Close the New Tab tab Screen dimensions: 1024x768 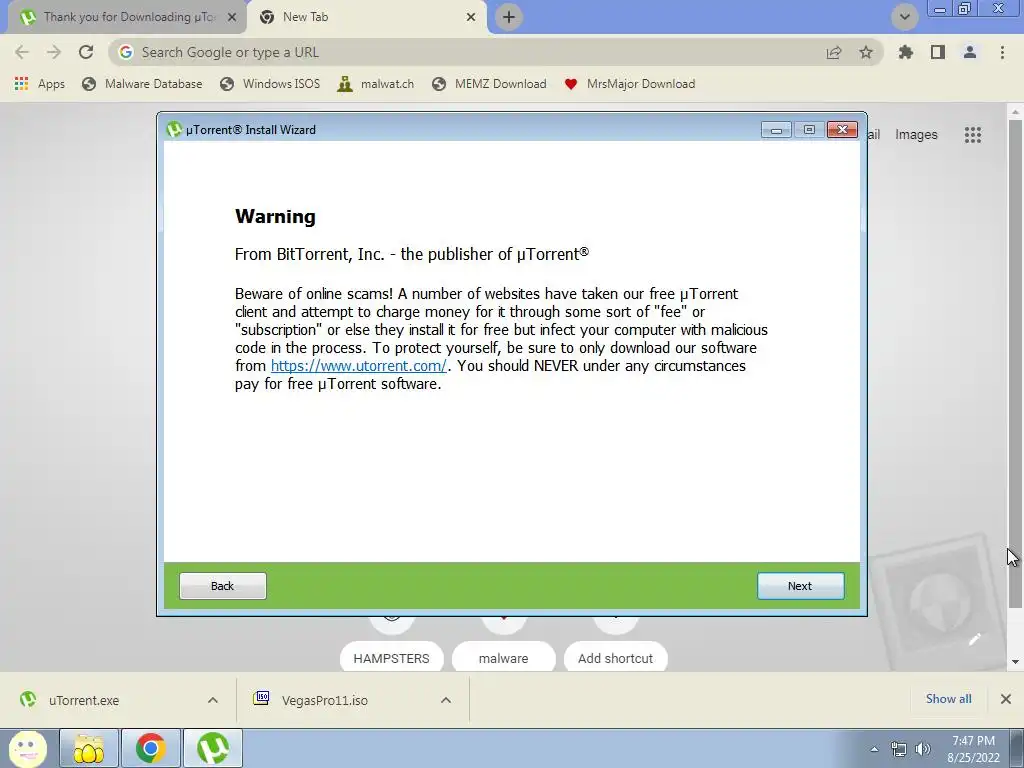click(471, 17)
